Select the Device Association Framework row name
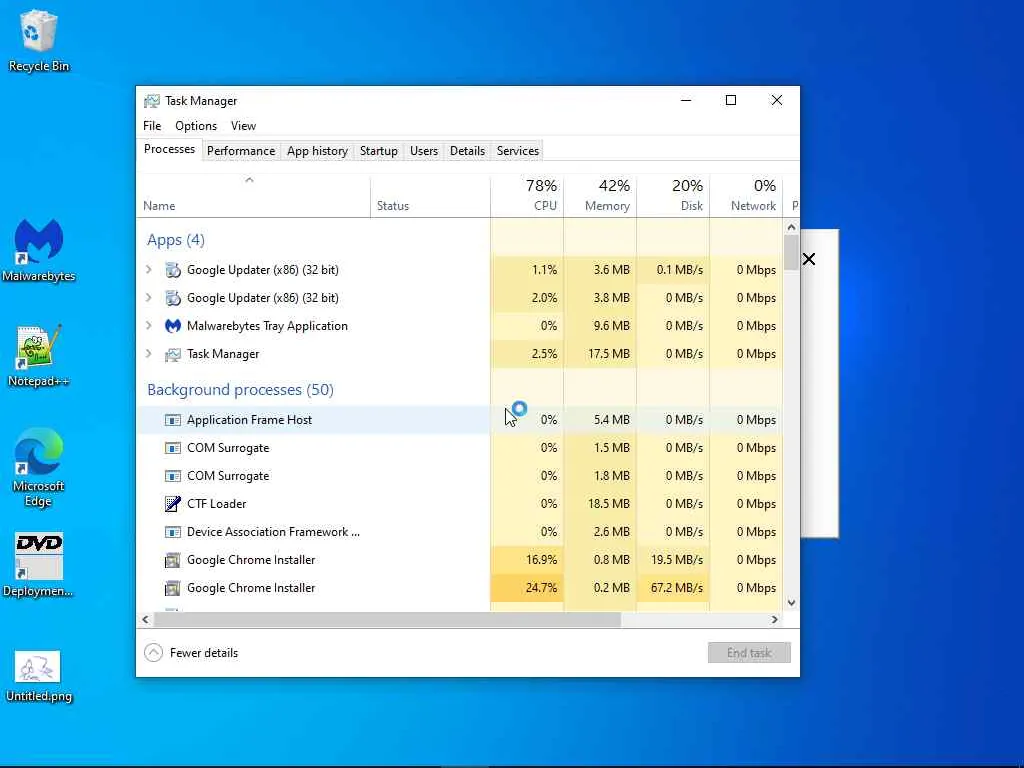This screenshot has height=768, width=1024. click(273, 532)
